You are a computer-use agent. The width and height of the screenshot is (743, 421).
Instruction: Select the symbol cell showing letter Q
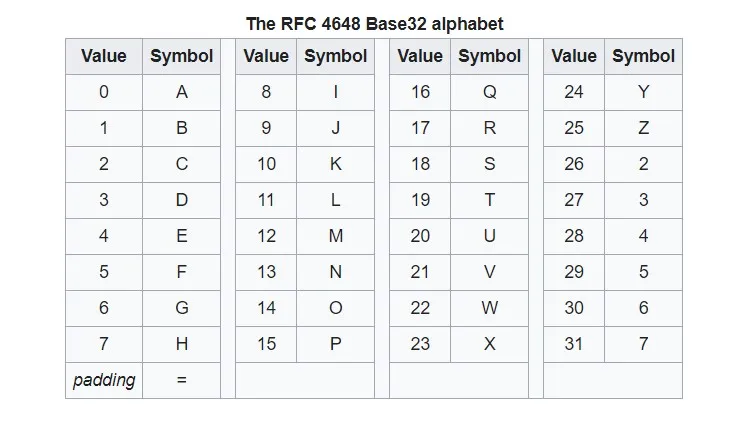489,92
